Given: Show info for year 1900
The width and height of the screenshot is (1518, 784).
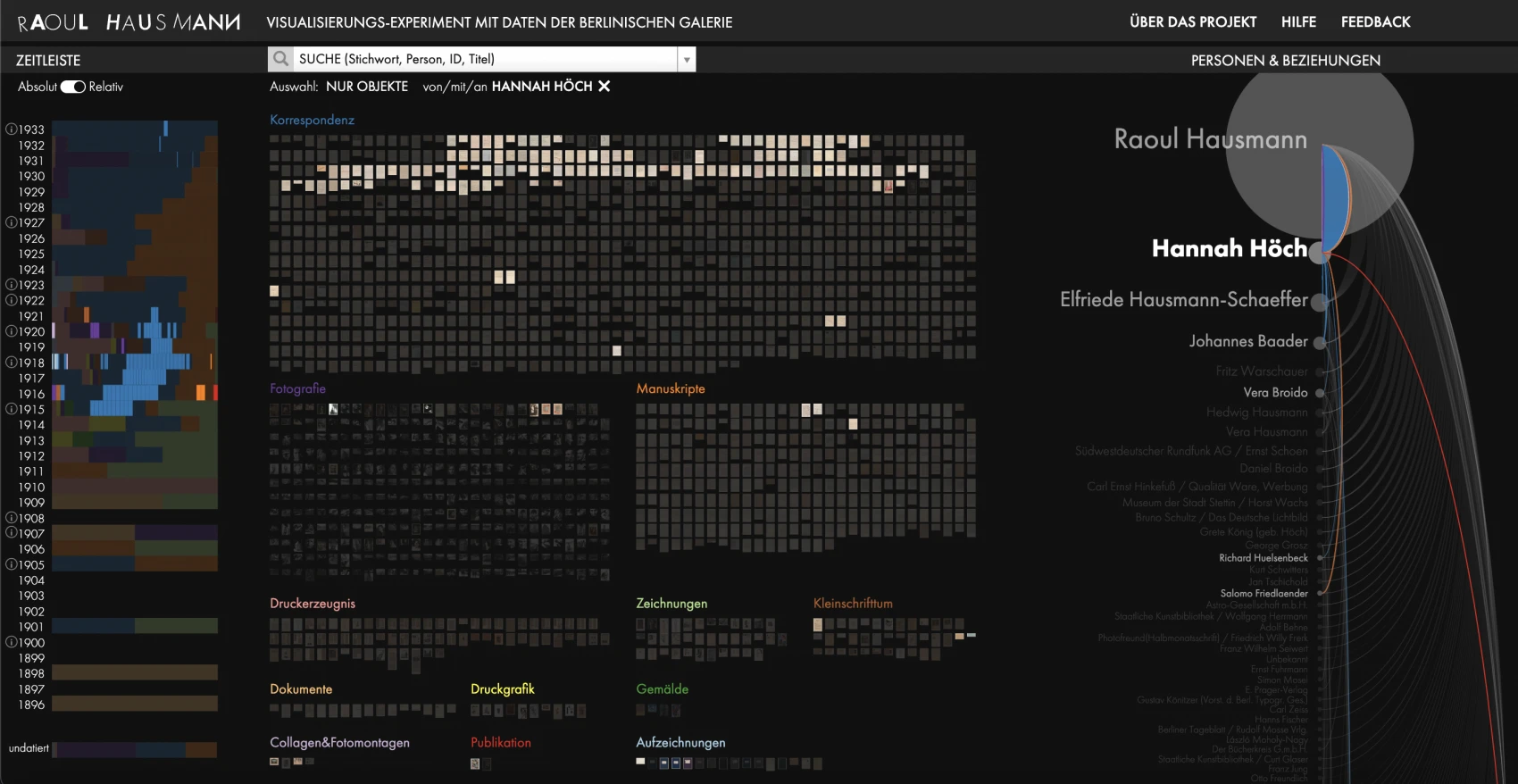Looking at the screenshot, I should 12,642.
